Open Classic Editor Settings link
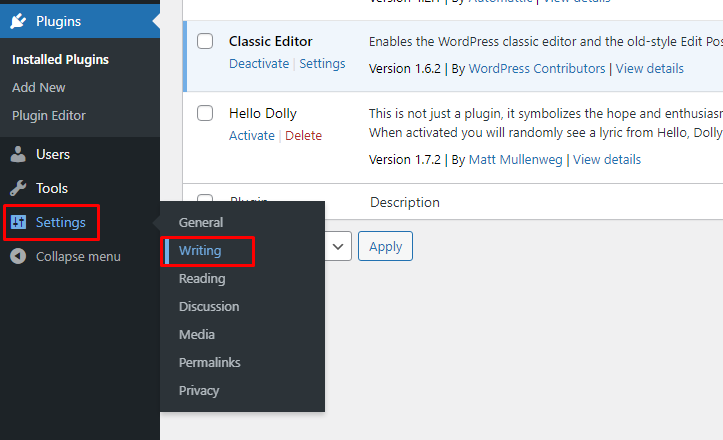 [322, 63]
